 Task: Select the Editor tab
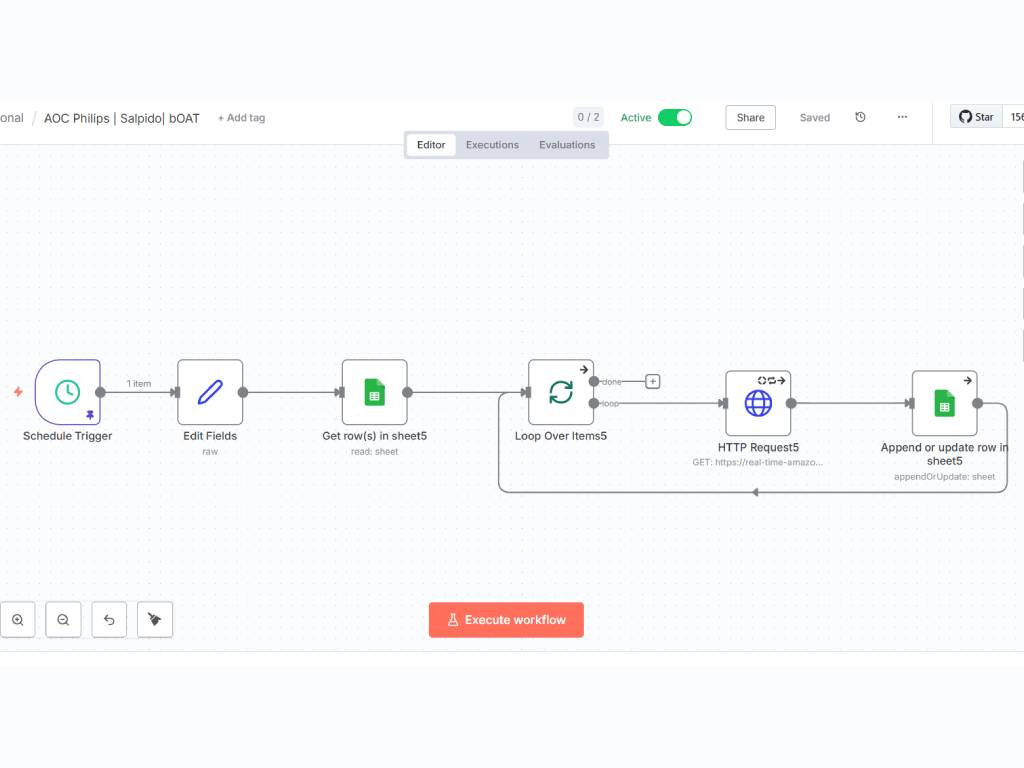(x=431, y=145)
